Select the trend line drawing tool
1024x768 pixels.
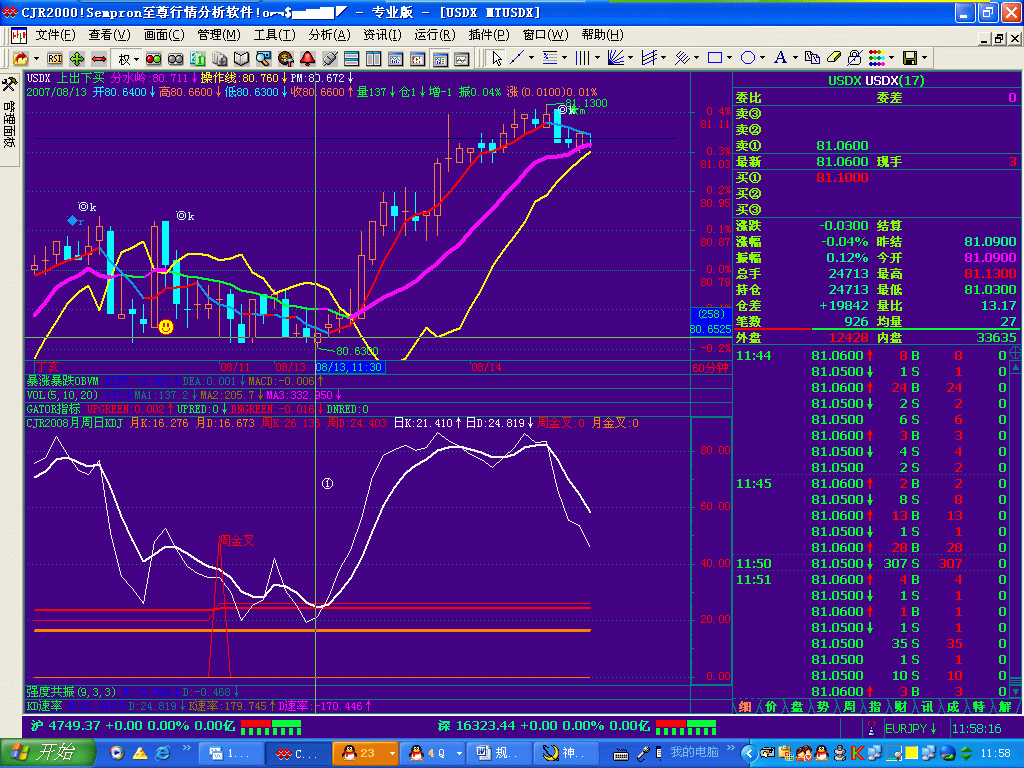click(517, 58)
